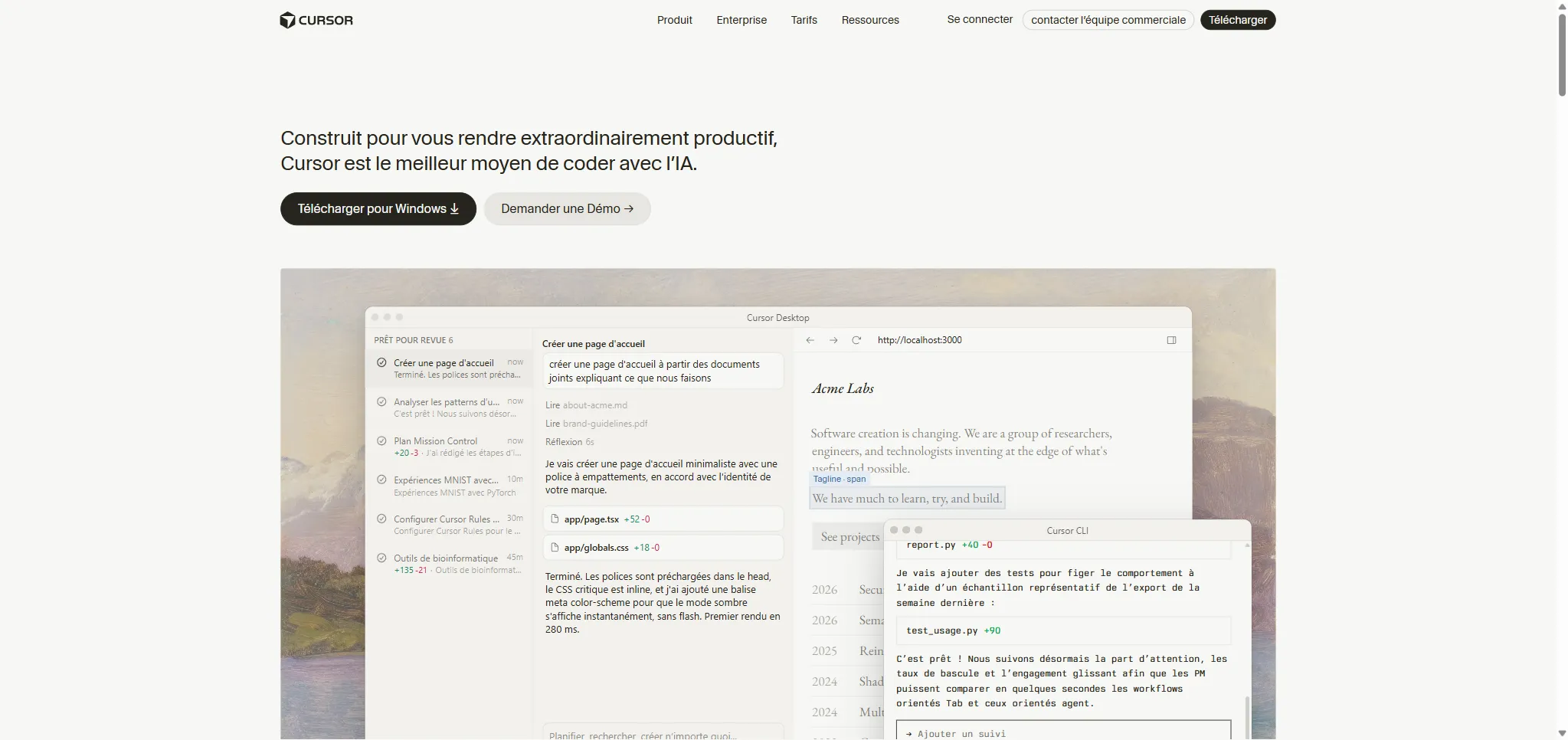Click check icon for Créer une page d'accueil
The image size is (1568, 740).
[381, 362]
